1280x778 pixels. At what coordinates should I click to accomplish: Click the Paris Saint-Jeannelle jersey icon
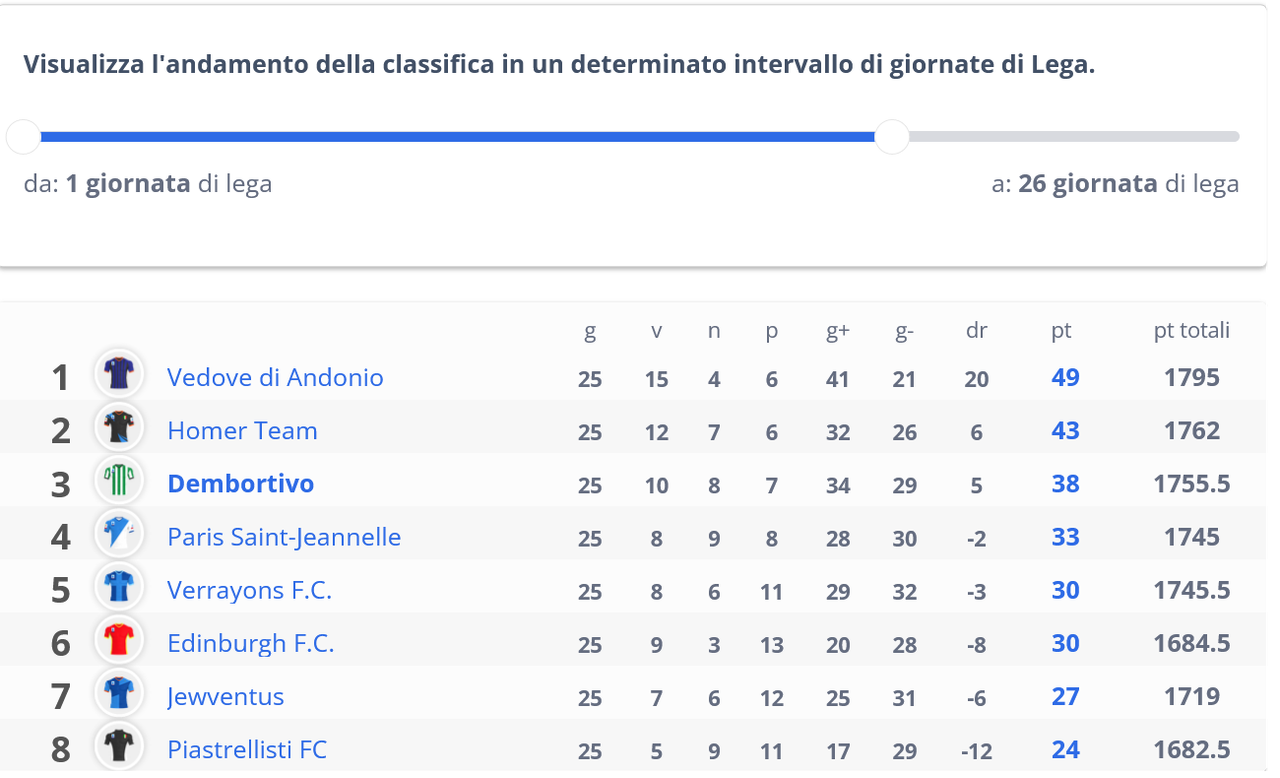119,534
